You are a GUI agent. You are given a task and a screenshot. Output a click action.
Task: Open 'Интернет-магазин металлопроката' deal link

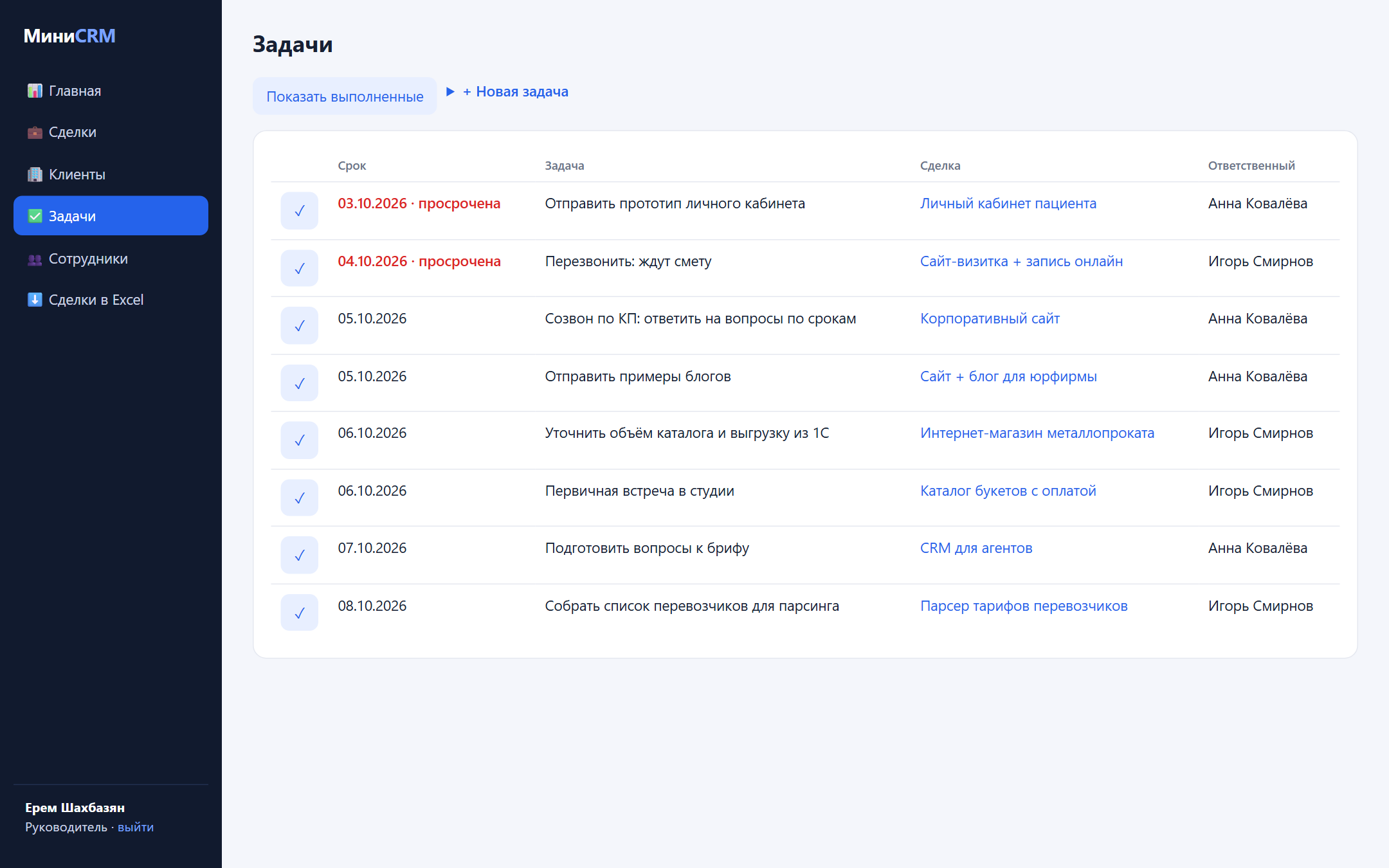[1037, 433]
